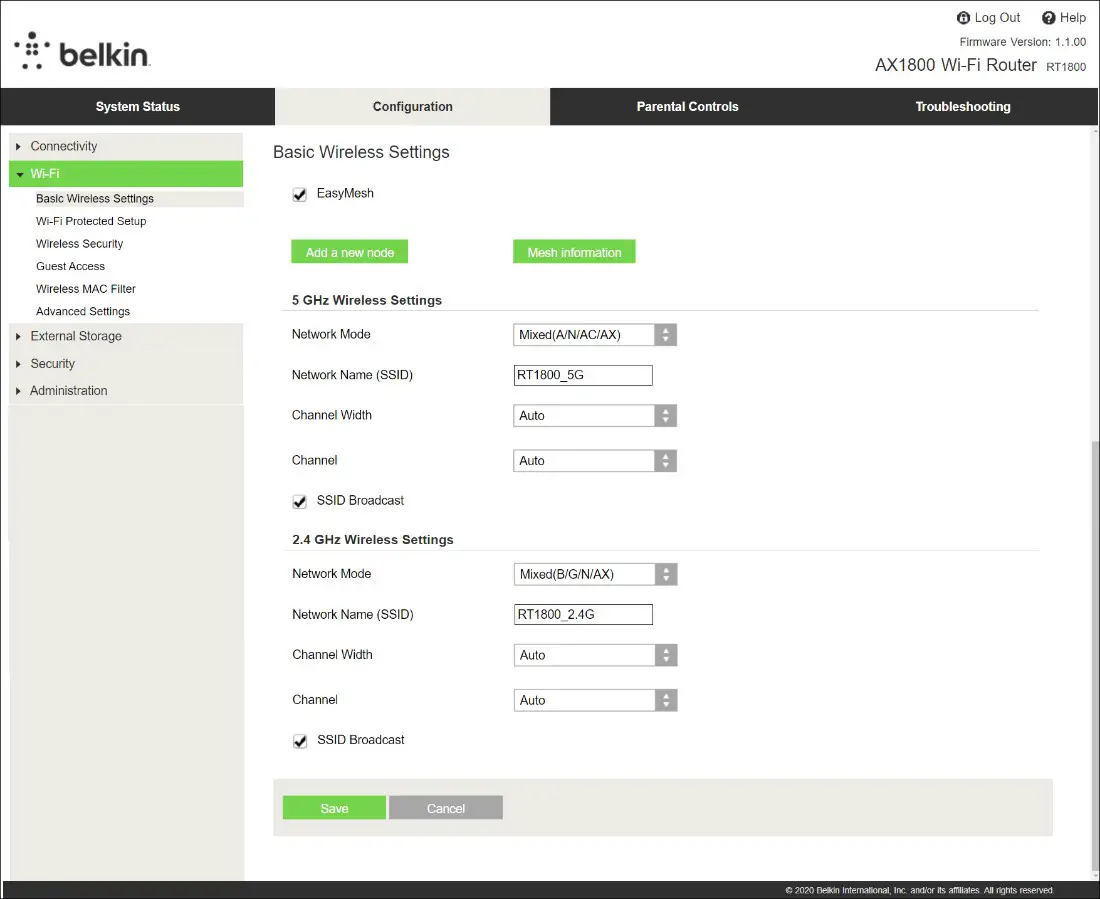
Task: Click the Add a new node button
Action: tap(349, 252)
